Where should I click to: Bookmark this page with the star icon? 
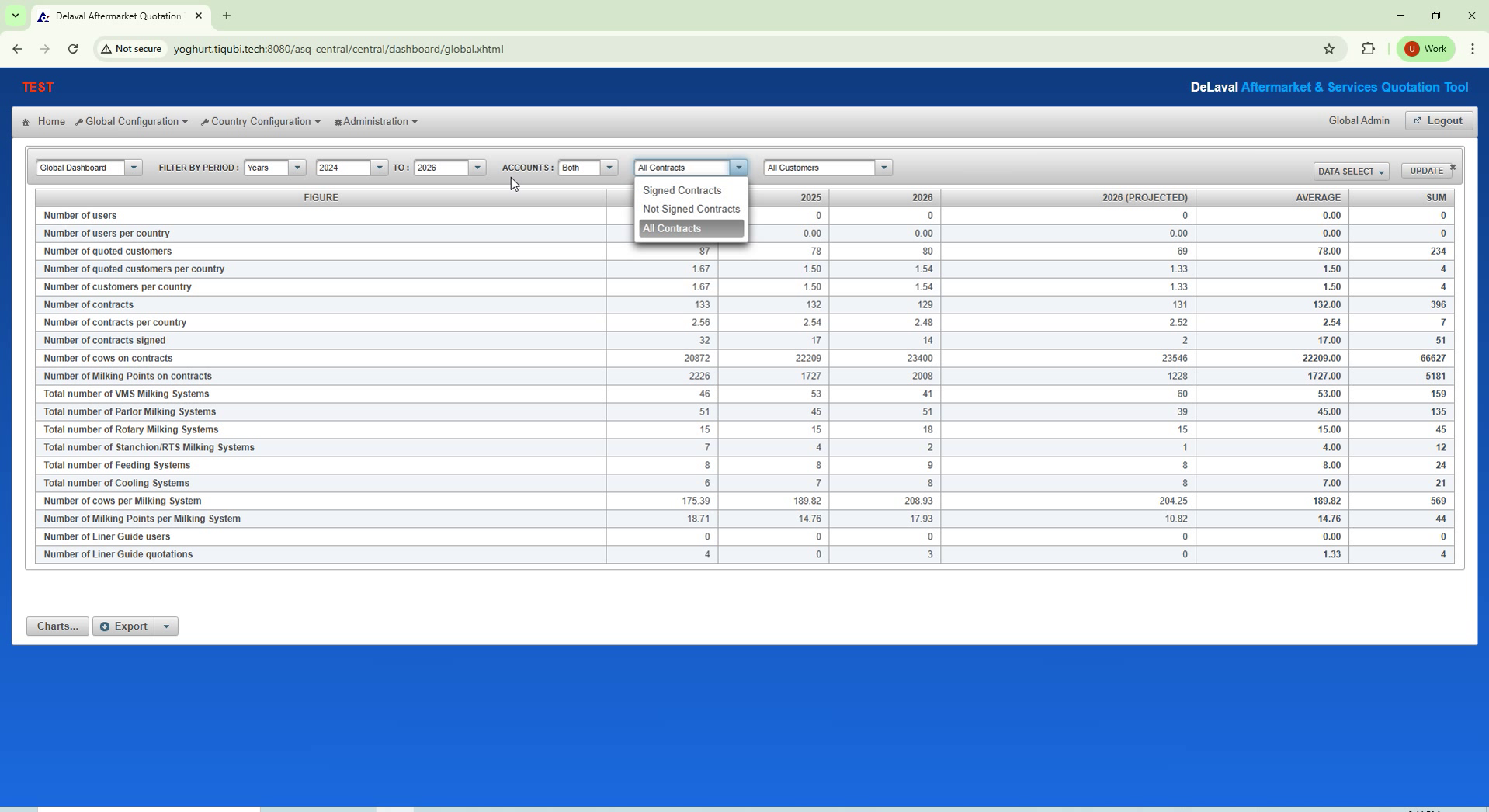1329,49
